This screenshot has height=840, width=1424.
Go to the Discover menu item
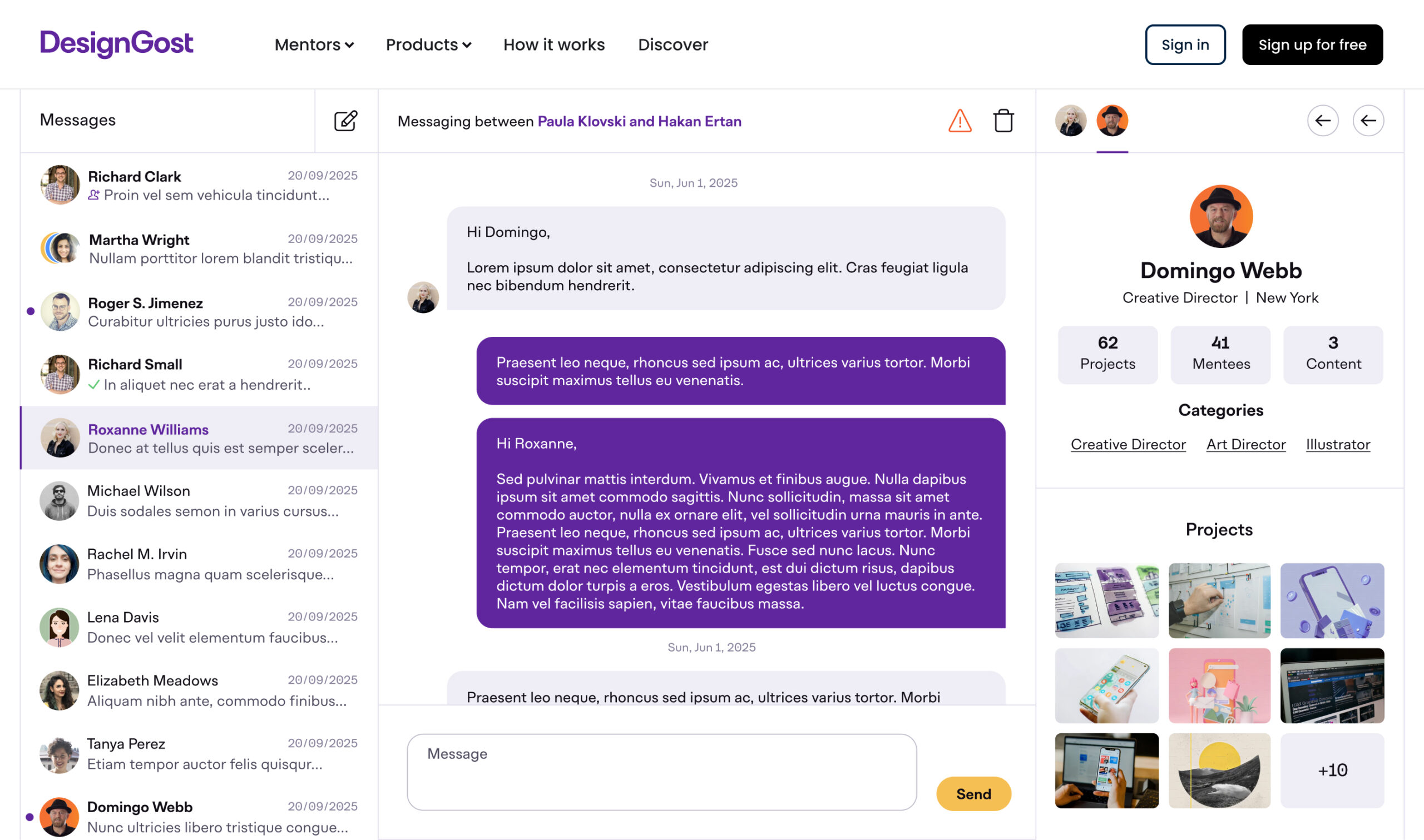pyautogui.click(x=673, y=44)
